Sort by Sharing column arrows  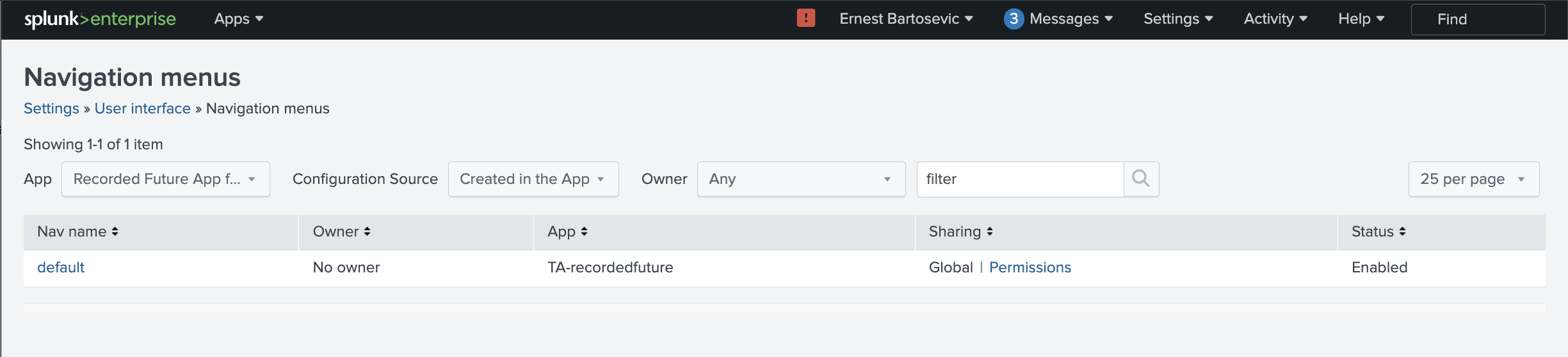pyautogui.click(x=989, y=232)
